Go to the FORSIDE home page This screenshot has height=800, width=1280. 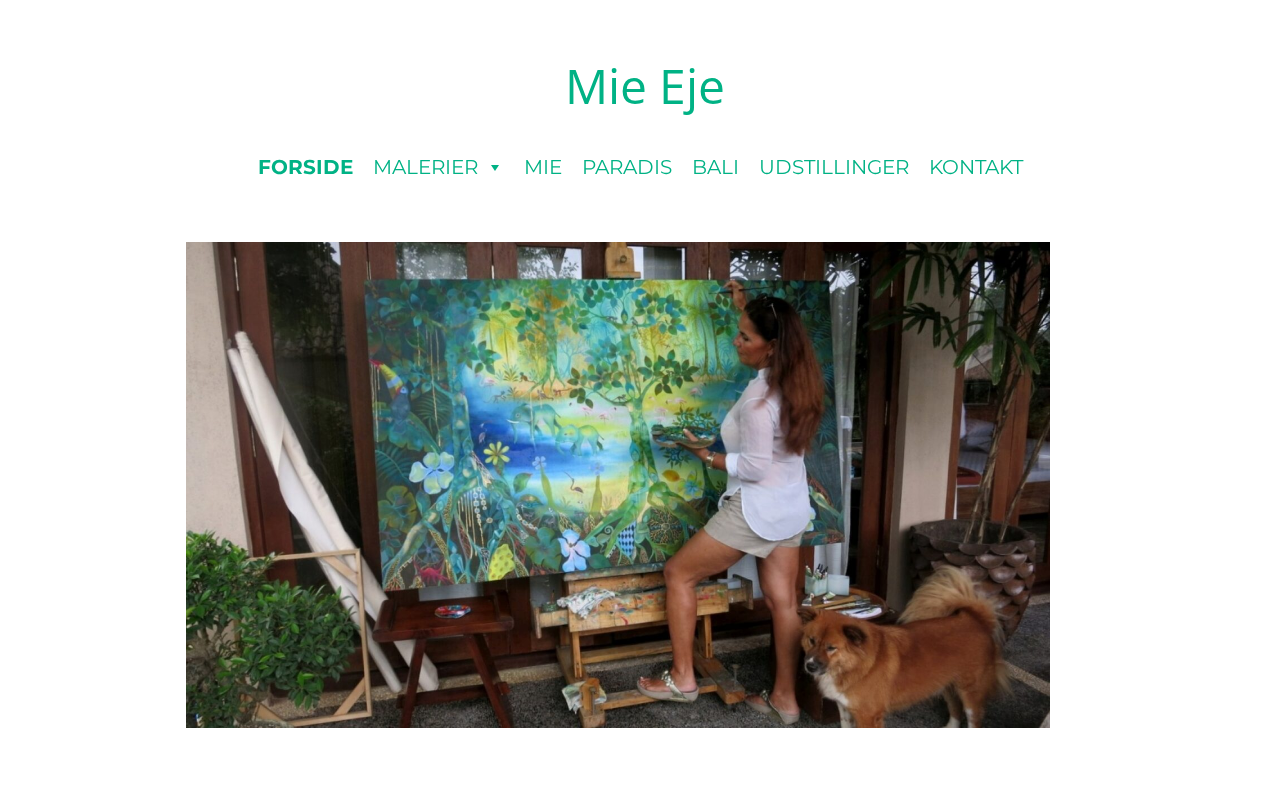(x=305, y=167)
